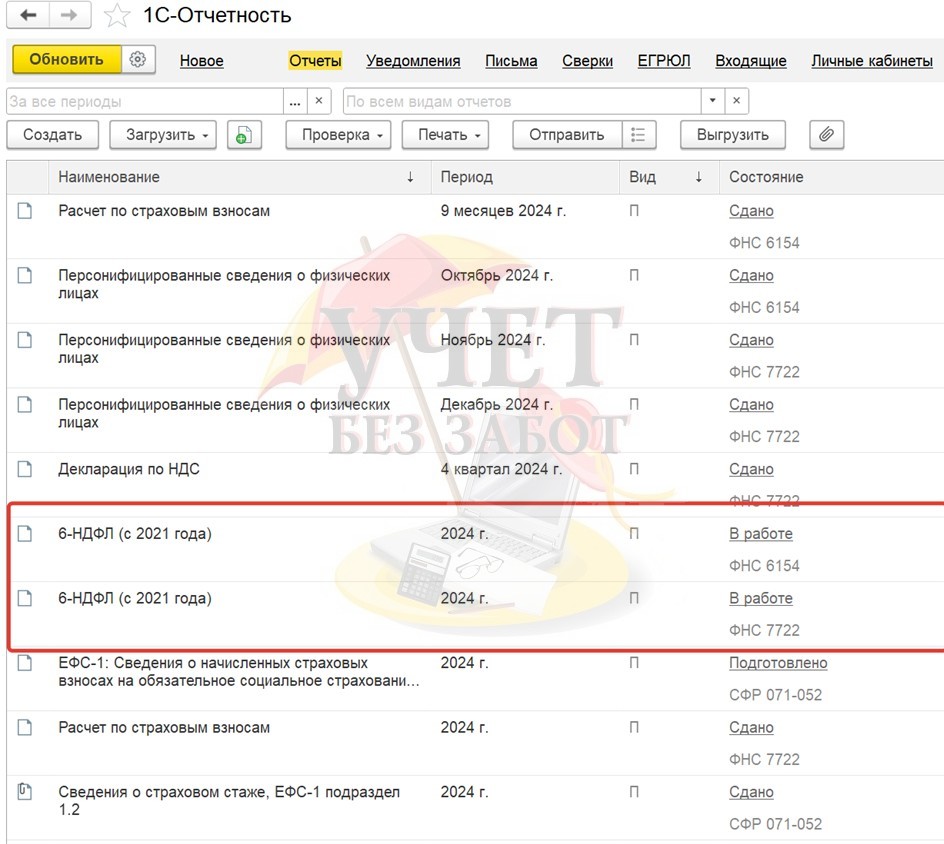944x844 pixels.
Task: Focus the За все периоды filter field
Action: pos(144,101)
